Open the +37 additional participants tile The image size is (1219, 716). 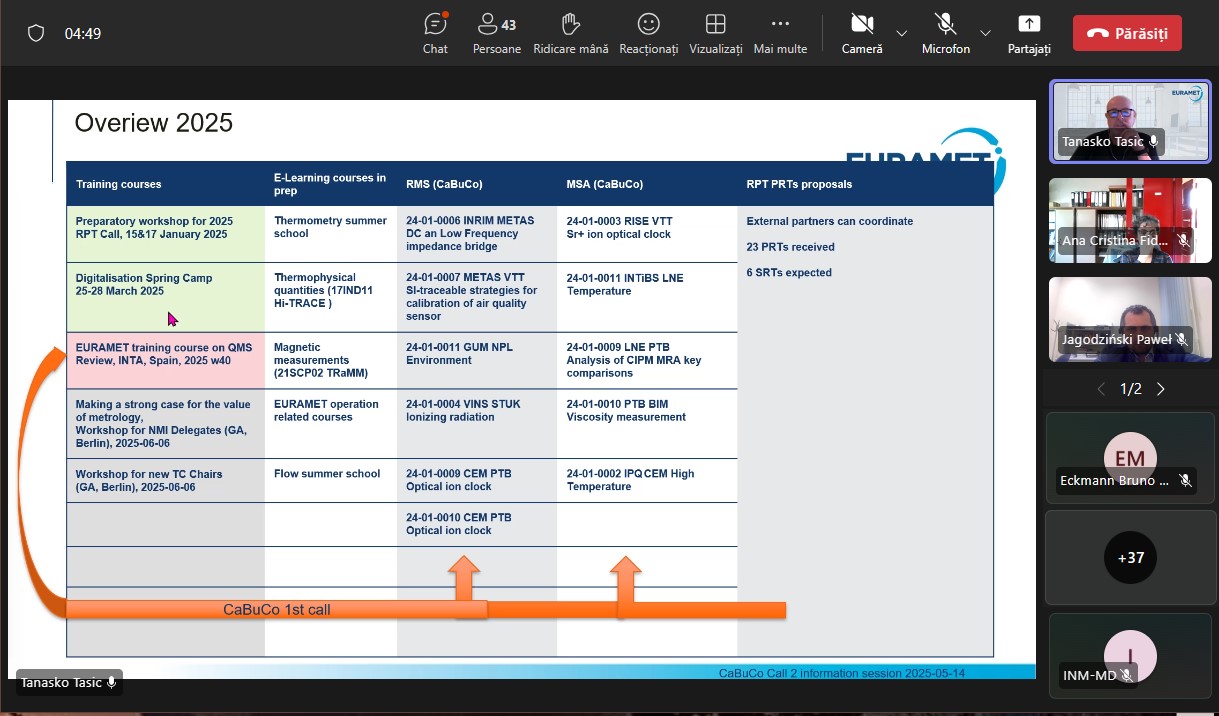(x=1130, y=557)
